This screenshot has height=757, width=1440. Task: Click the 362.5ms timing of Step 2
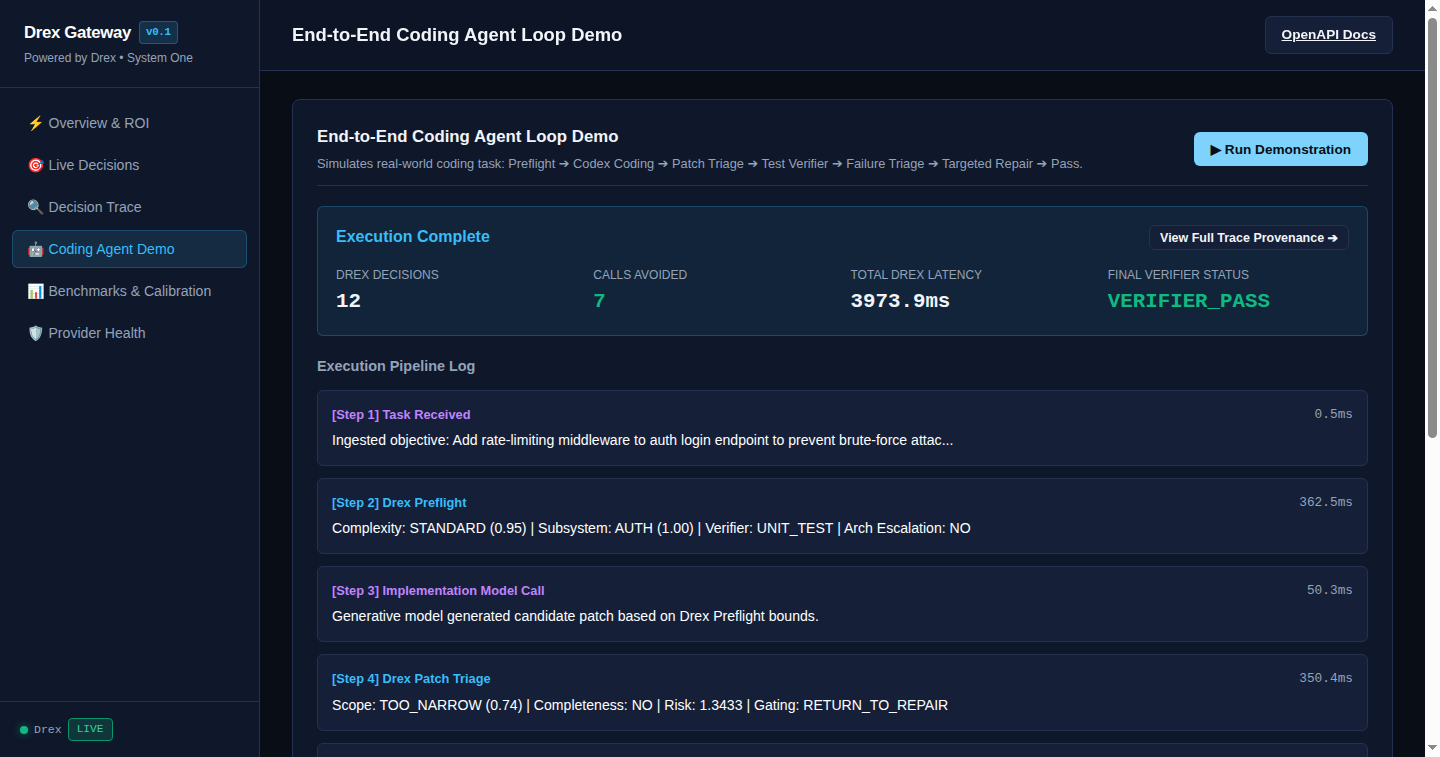[1326, 502]
